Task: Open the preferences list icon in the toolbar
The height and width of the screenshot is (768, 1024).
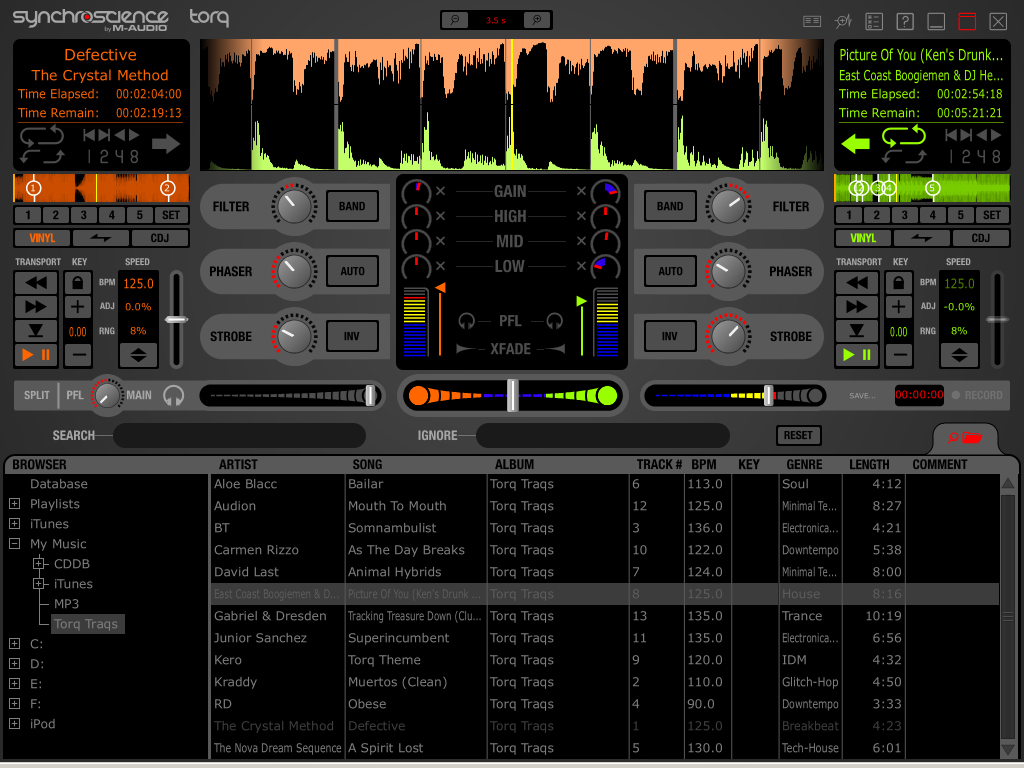Action: [874, 21]
